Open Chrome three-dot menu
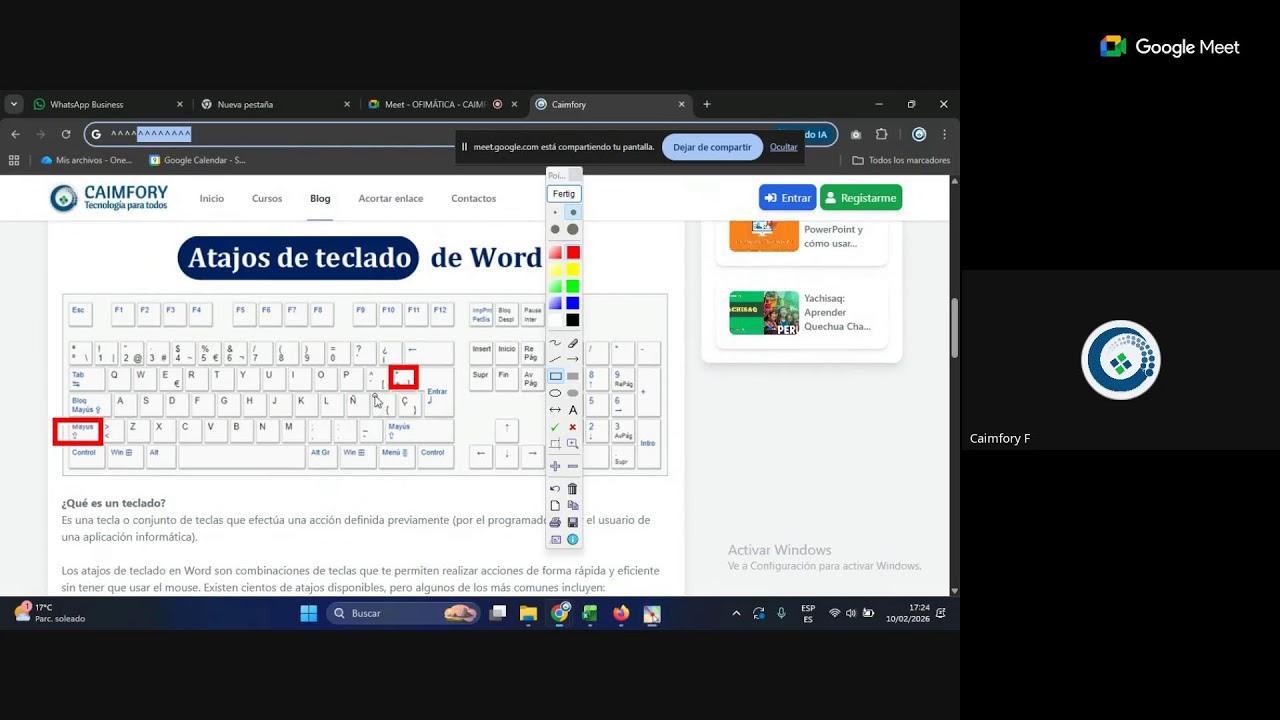Viewport: 1280px width, 720px height. 944,134
